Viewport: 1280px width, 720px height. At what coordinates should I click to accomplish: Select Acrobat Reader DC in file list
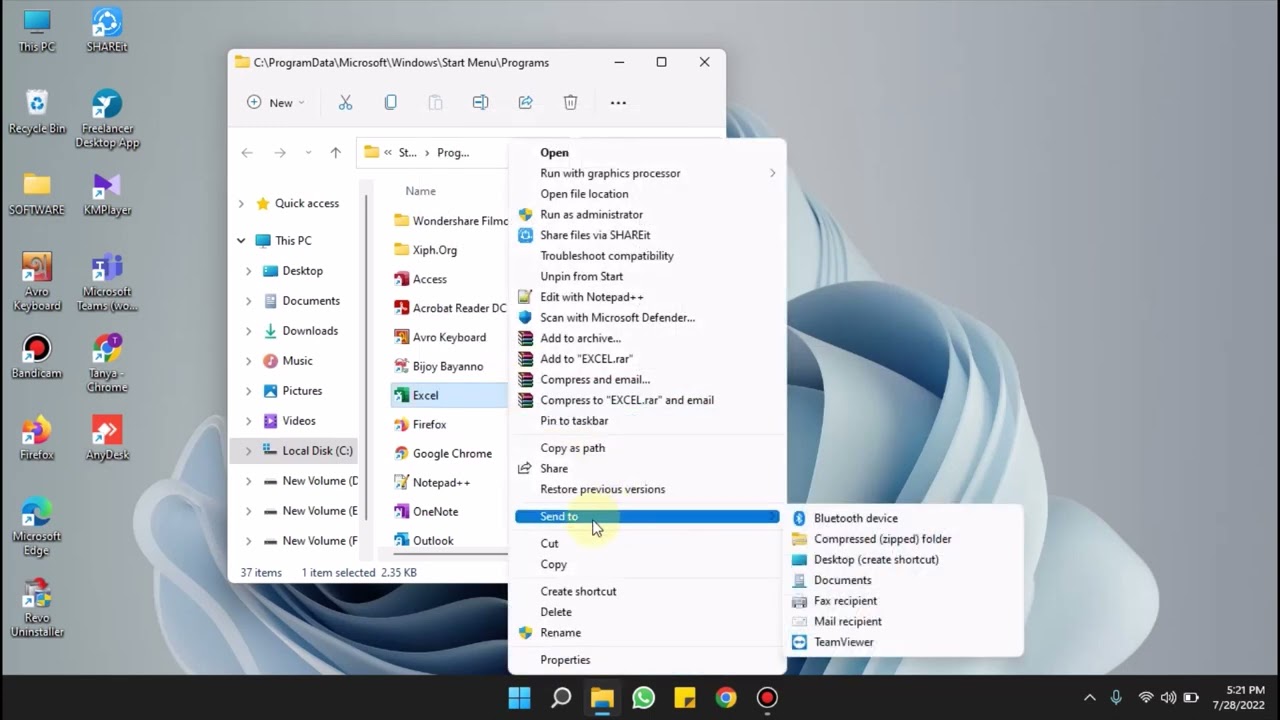point(449,308)
